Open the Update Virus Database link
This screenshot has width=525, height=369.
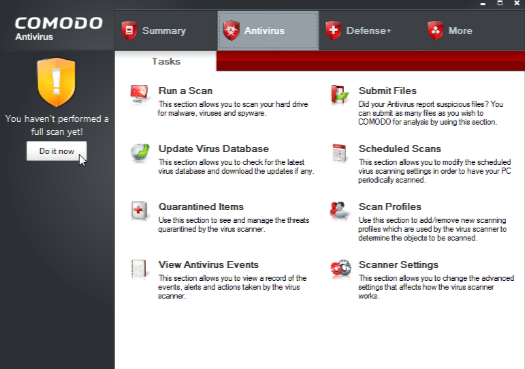[x=214, y=149]
